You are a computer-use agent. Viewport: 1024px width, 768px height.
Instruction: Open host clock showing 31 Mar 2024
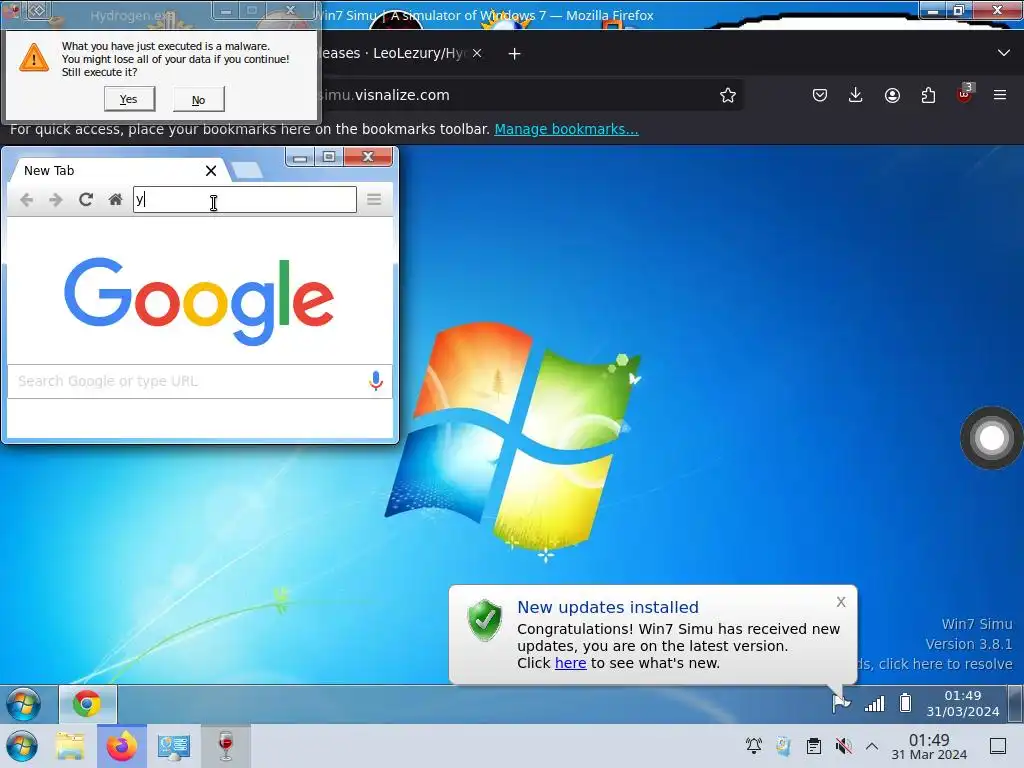point(929,747)
